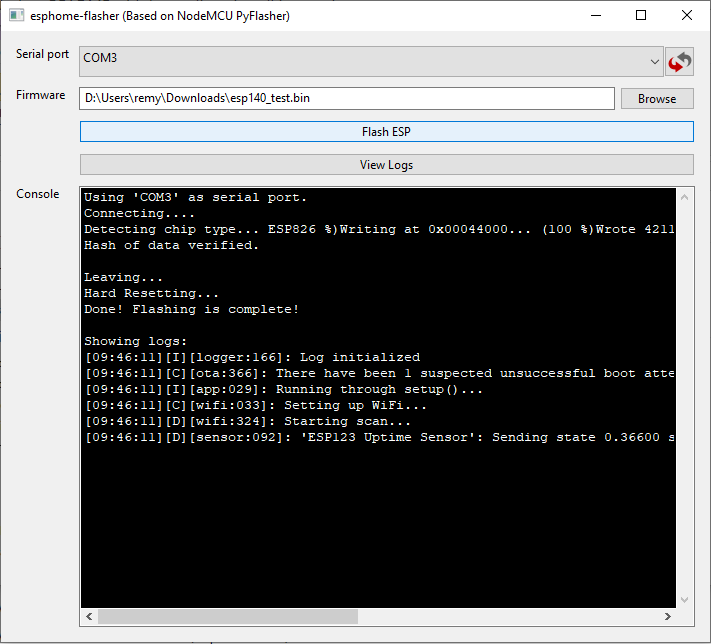Click the red refresh serial ports icon

(679, 62)
